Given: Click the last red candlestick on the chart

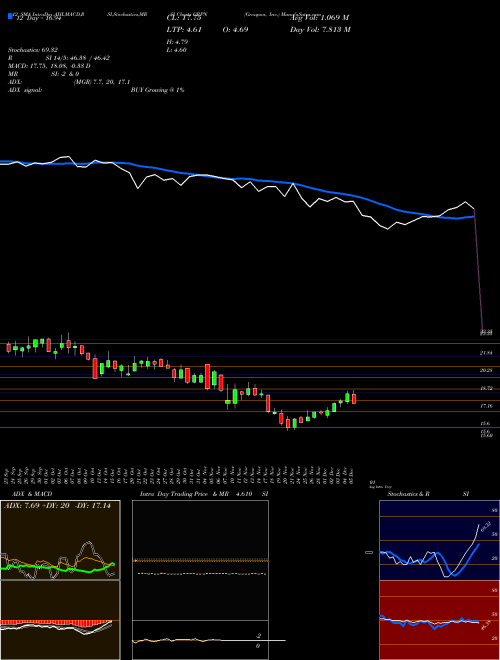Looking at the screenshot, I should (354, 398).
